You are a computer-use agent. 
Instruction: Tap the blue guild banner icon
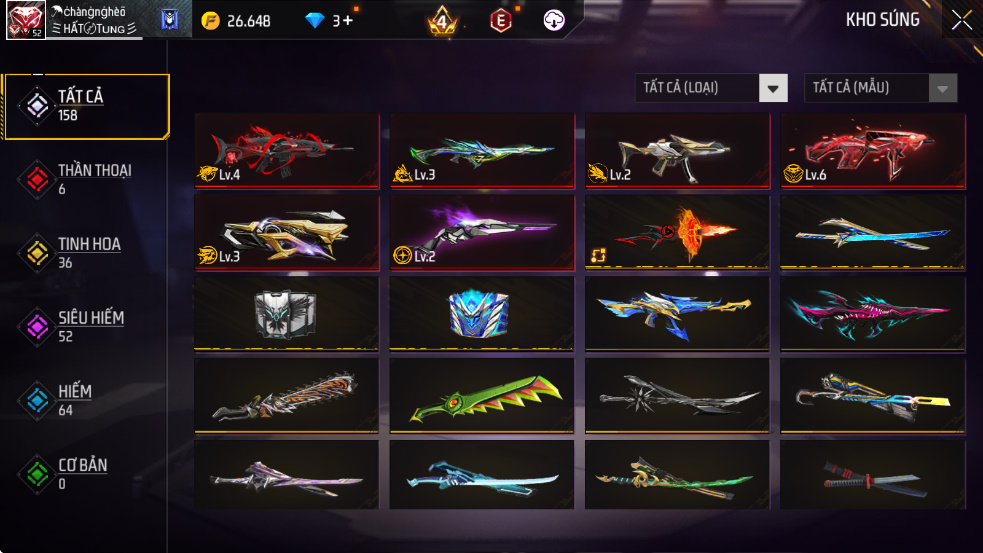[169, 19]
